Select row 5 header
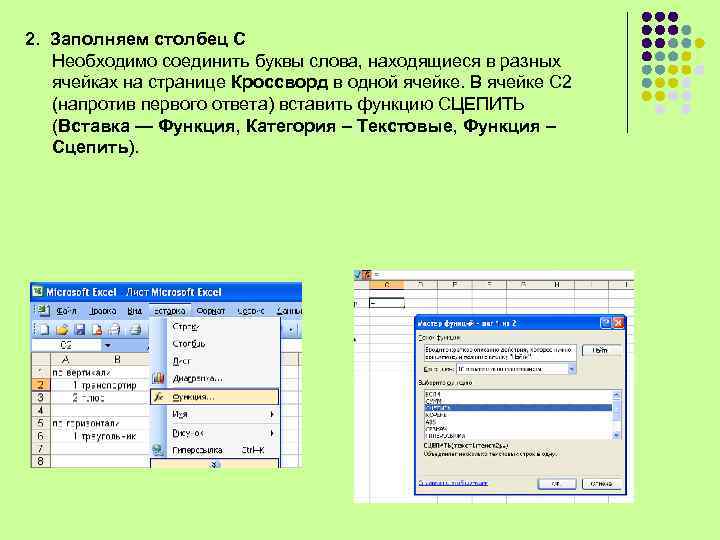 (40, 423)
